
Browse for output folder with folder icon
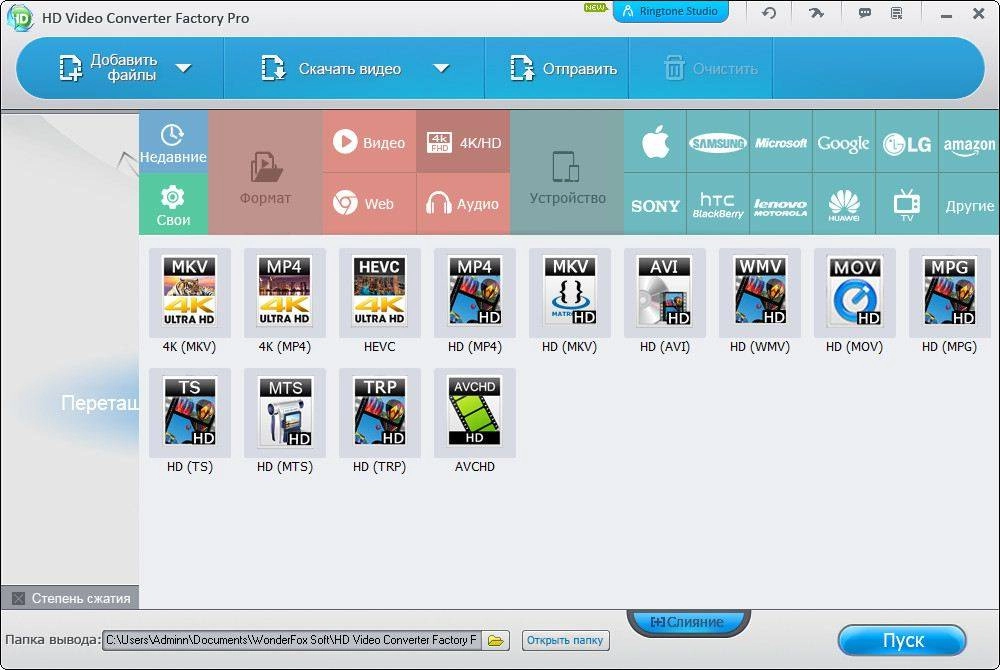(496, 640)
